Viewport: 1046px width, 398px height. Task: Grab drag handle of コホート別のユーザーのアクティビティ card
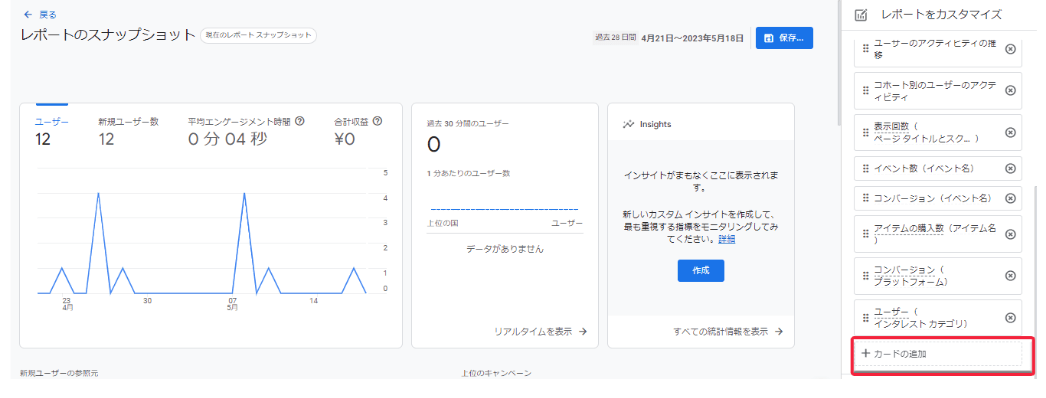[865, 91]
